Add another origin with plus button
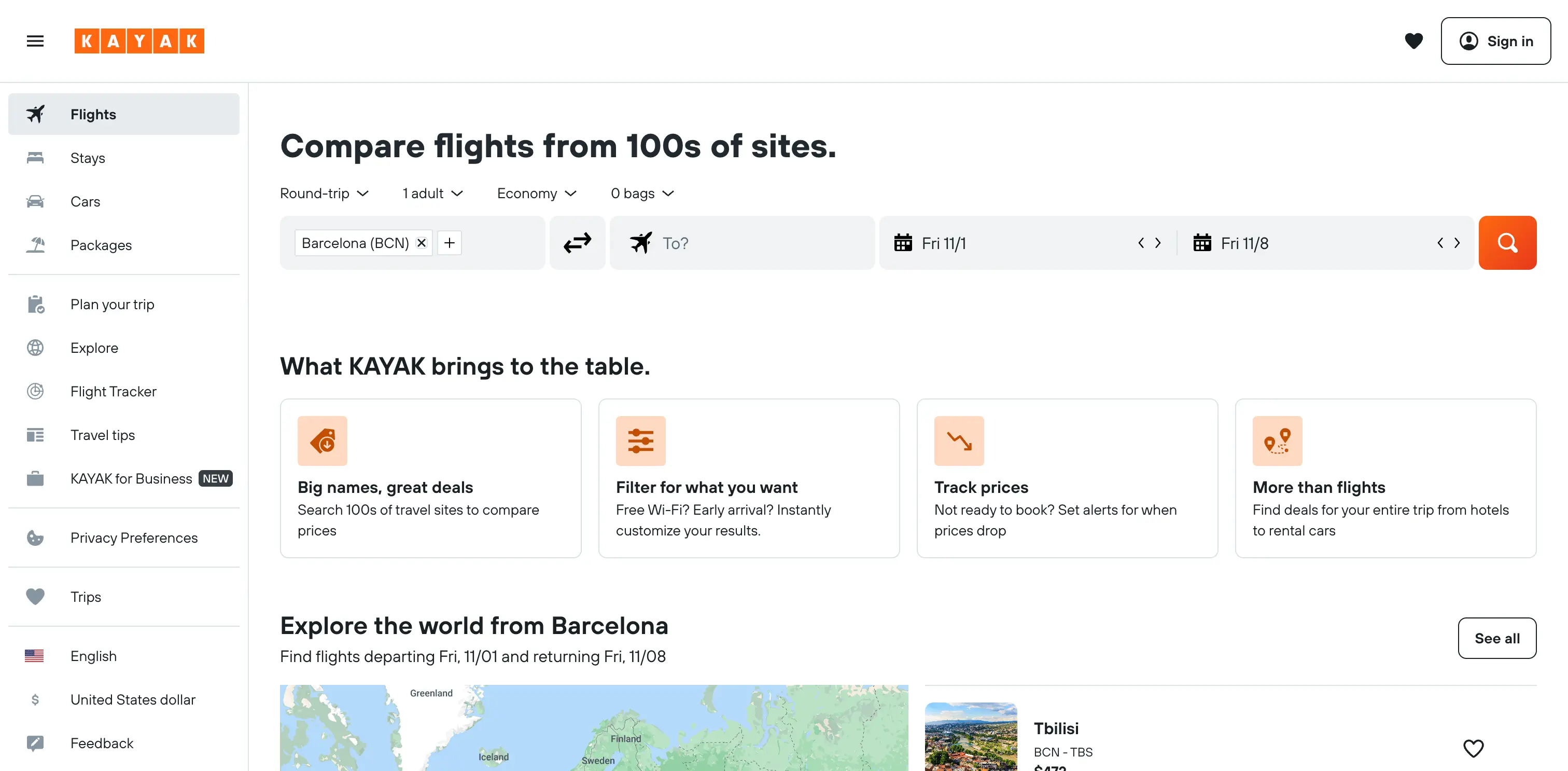 [449, 243]
